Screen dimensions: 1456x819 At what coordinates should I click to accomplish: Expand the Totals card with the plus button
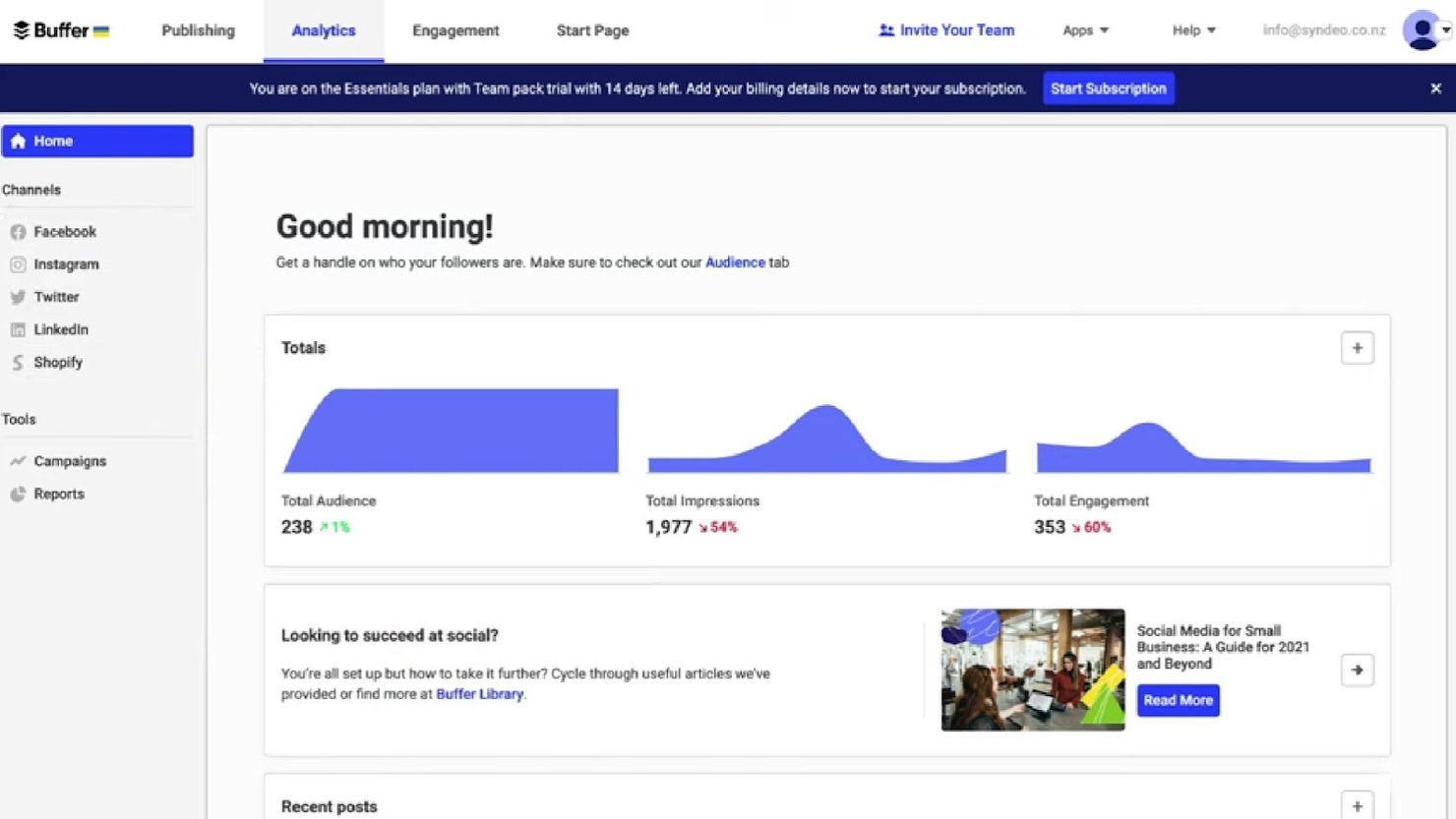pyautogui.click(x=1357, y=348)
